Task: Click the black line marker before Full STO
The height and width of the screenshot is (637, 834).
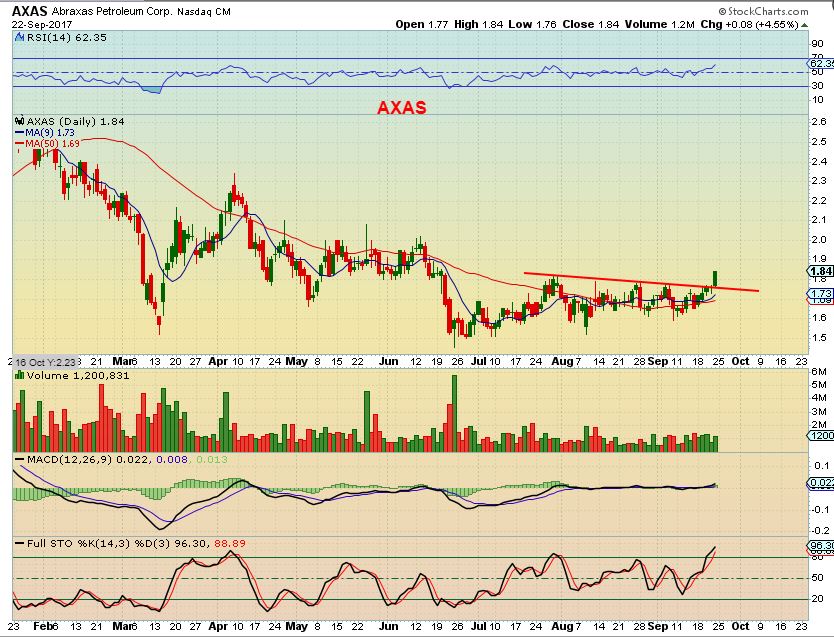Action: tap(20, 543)
